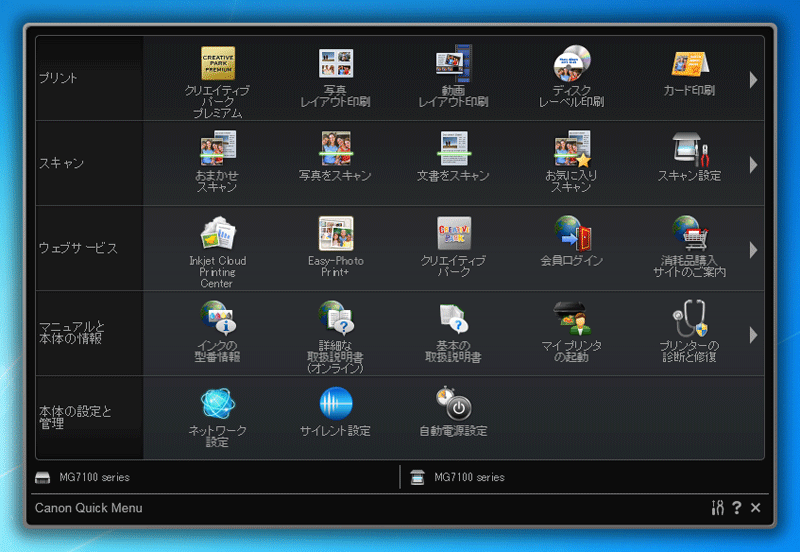Open スキャン設定

pyautogui.click(x=690, y=148)
